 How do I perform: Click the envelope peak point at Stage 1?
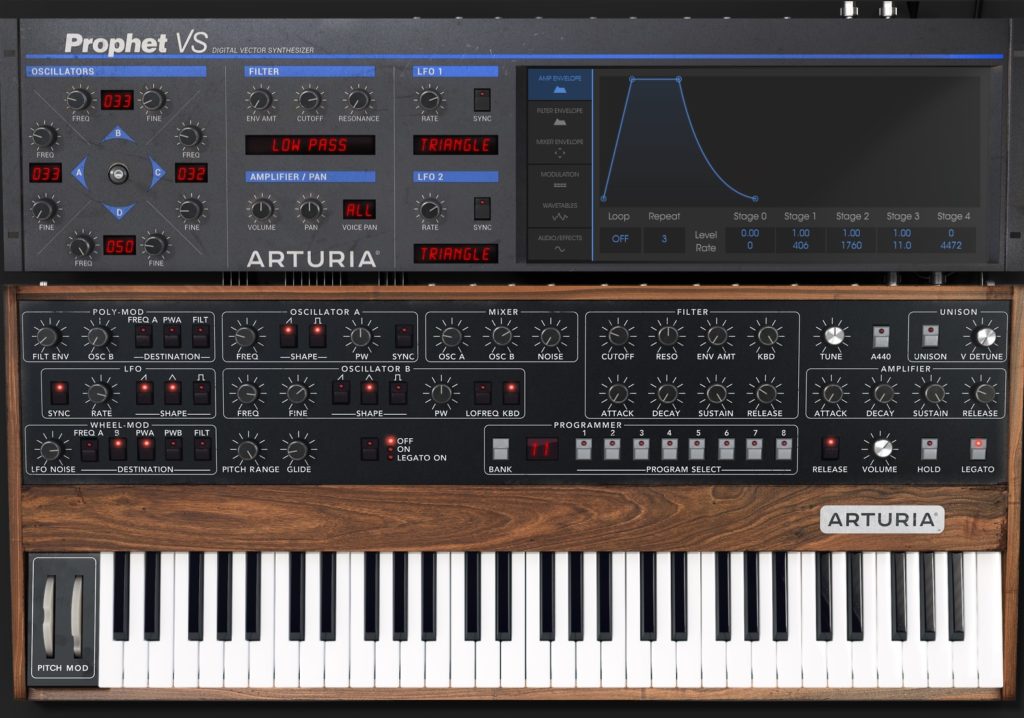click(632, 79)
